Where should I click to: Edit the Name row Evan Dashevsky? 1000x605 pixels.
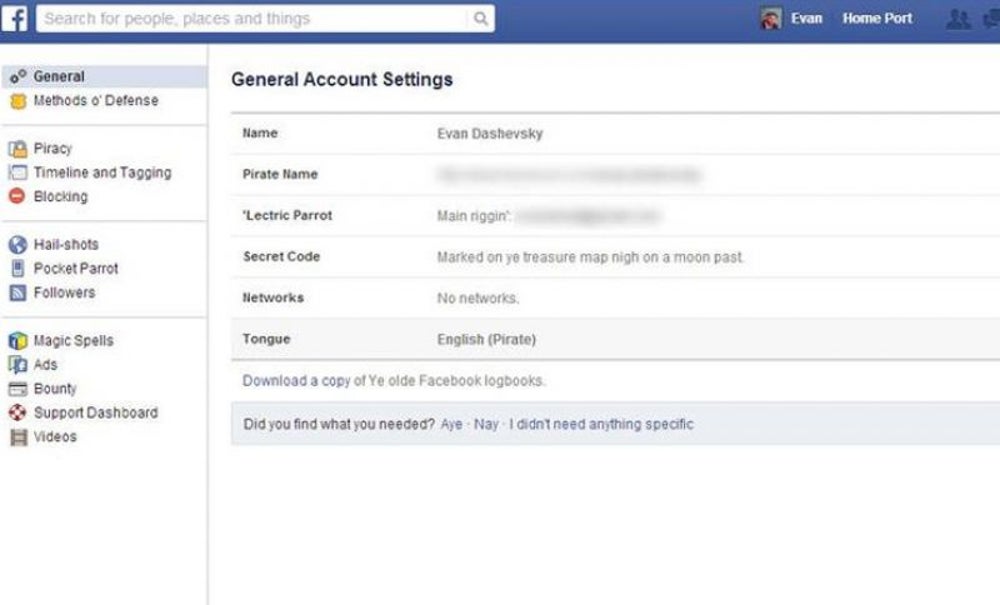615,133
